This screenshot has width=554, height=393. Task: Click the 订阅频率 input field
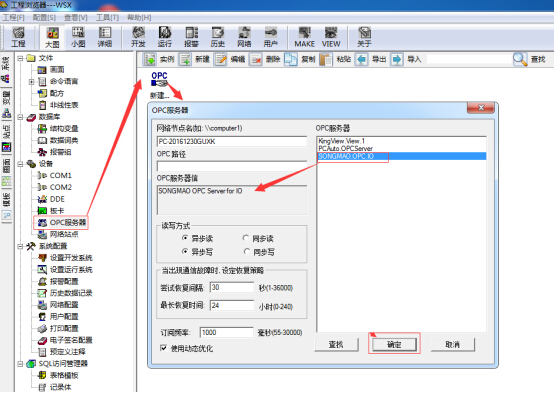coord(226,332)
